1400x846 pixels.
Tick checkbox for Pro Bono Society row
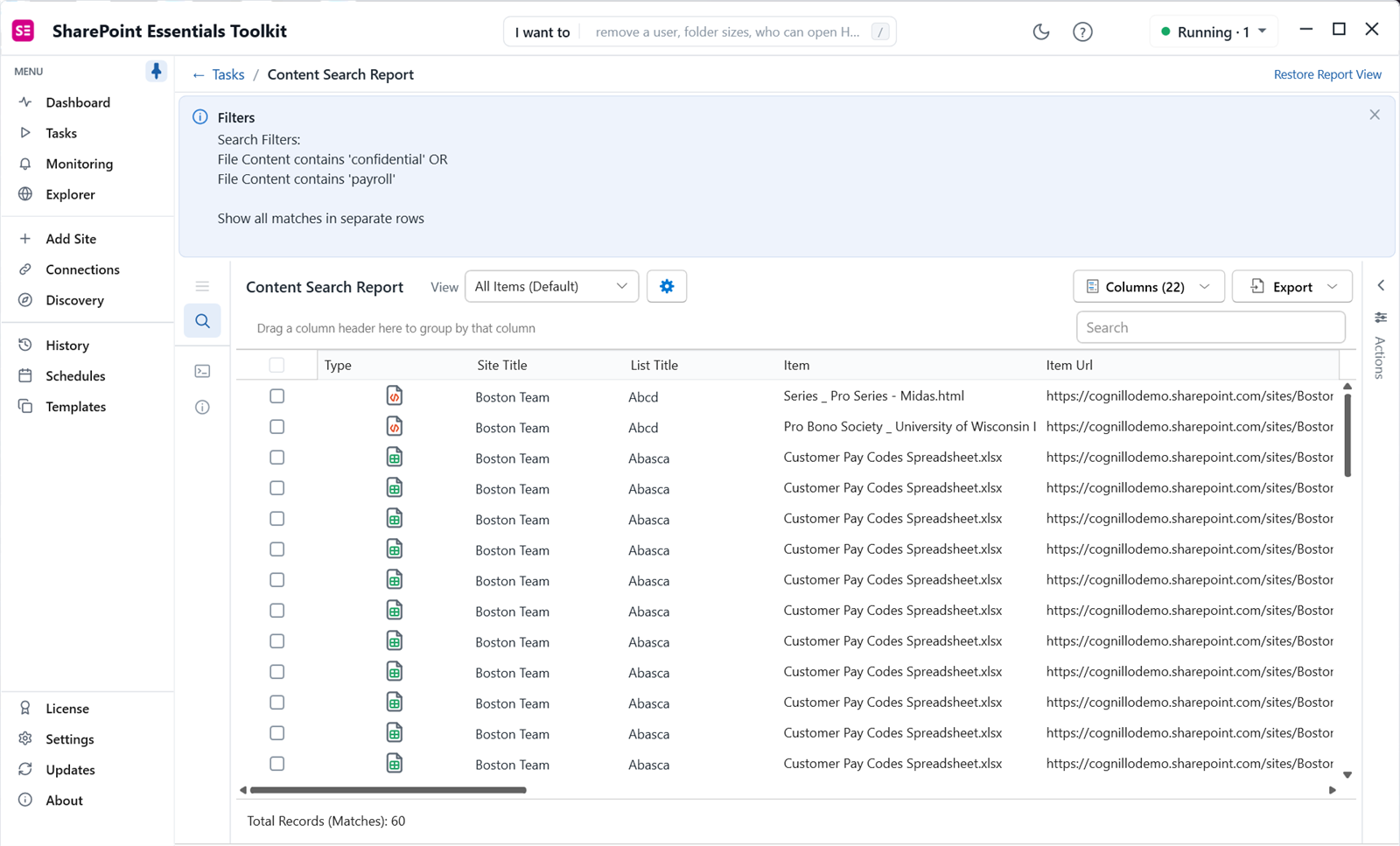click(276, 427)
